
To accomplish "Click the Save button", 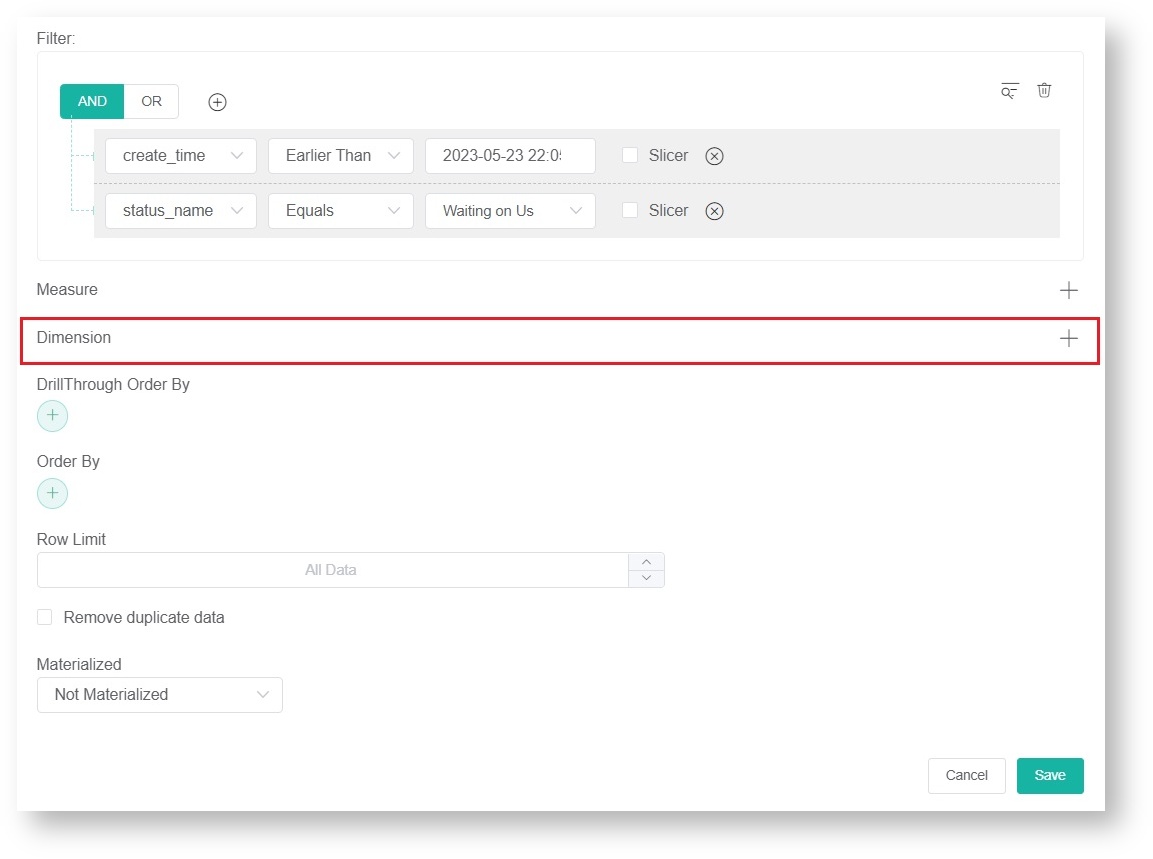I will pyautogui.click(x=1049, y=776).
